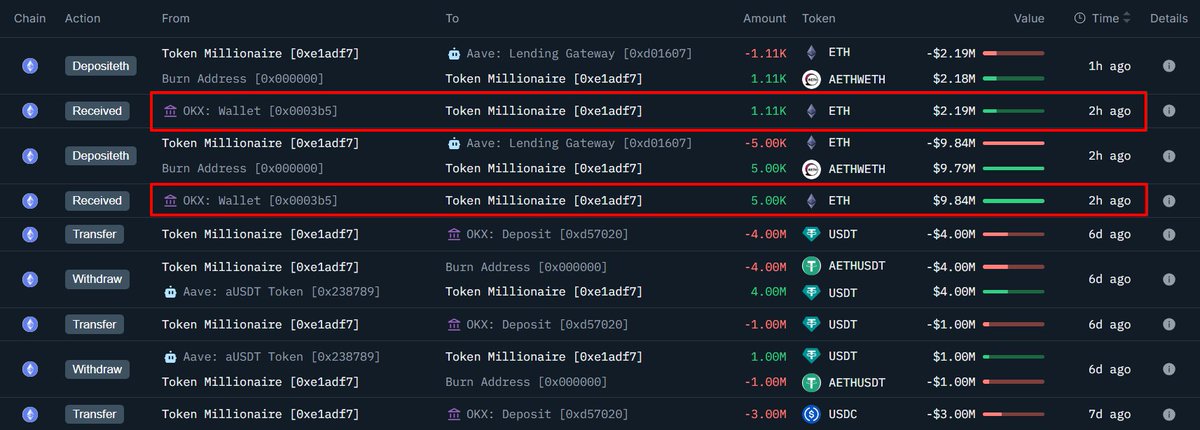Click the Transfer badge in the USDC row
The height and width of the screenshot is (430, 1200).
click(x=95, y=414)
